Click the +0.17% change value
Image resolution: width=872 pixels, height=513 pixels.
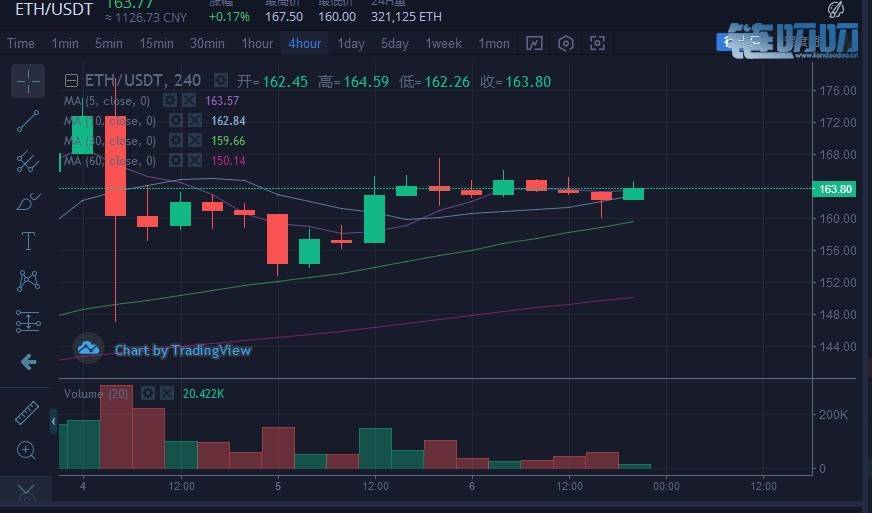229,17
